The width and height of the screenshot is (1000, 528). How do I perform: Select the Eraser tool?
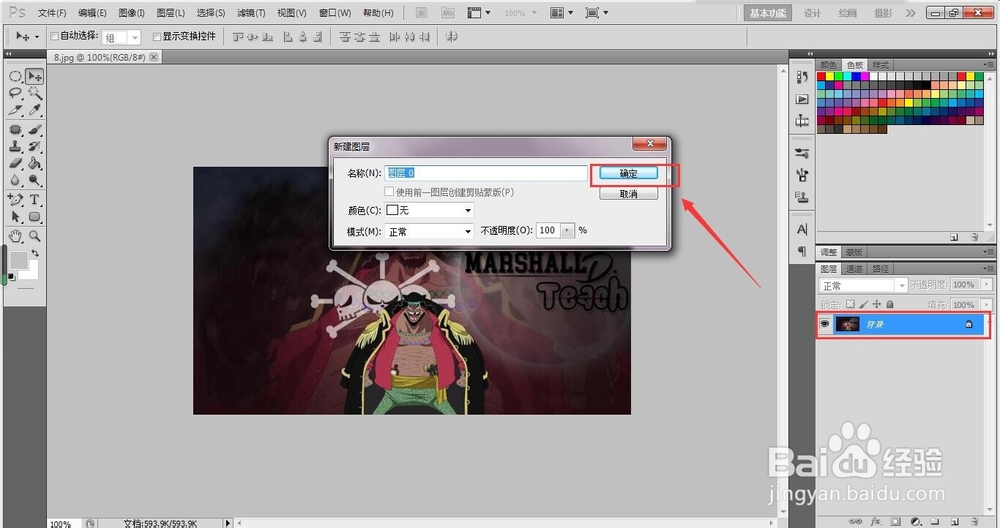[x=15, y=163]
